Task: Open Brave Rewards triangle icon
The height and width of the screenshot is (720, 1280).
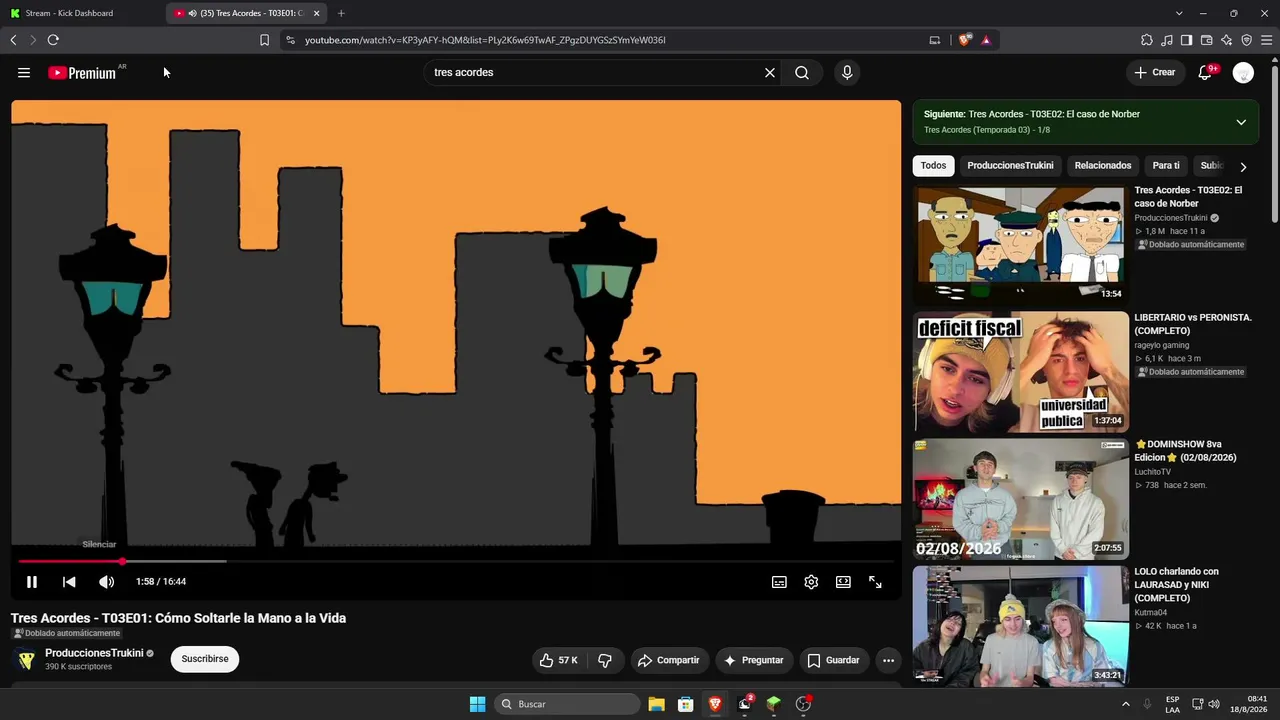Action: pos(986,40)
